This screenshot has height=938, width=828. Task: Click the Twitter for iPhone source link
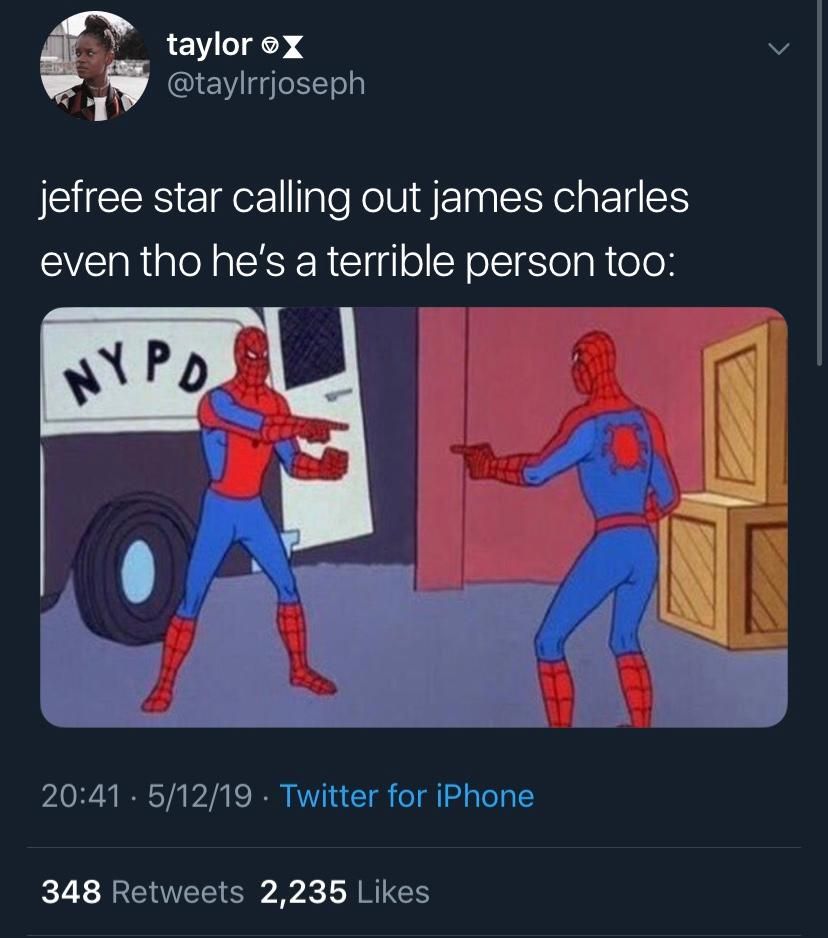[x=407, y=796]
